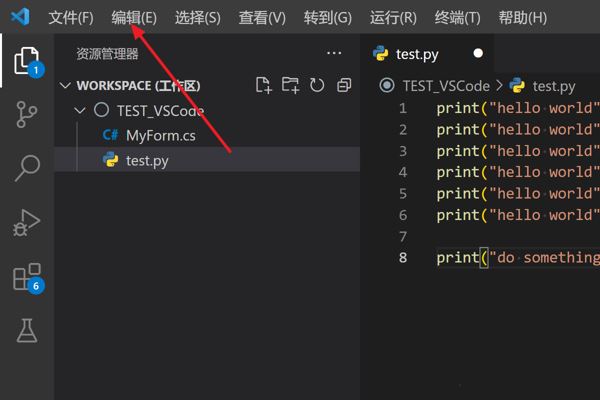The image size is (600, 400).
Task: Click the New File icon in explorer
Action: [x=264, y=86]
